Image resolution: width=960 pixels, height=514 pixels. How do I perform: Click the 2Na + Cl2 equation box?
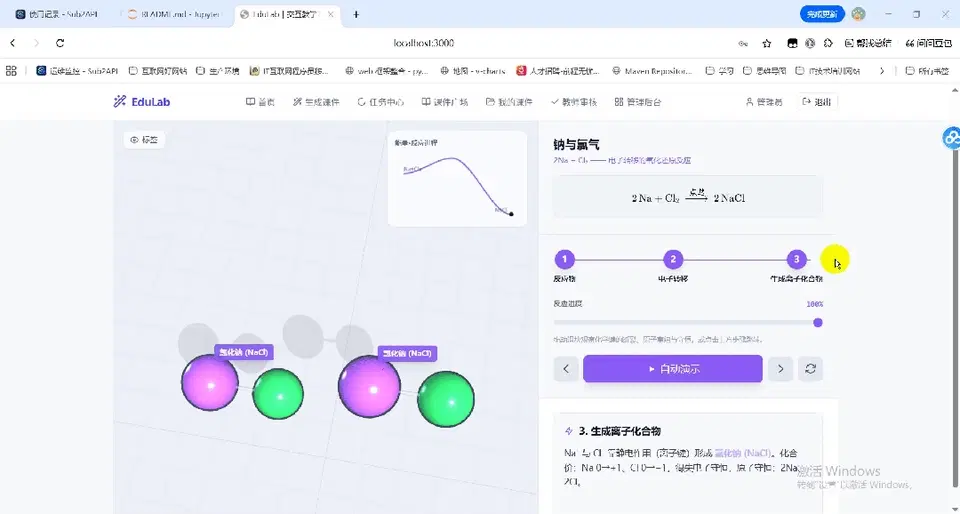(x=688, y=197)
